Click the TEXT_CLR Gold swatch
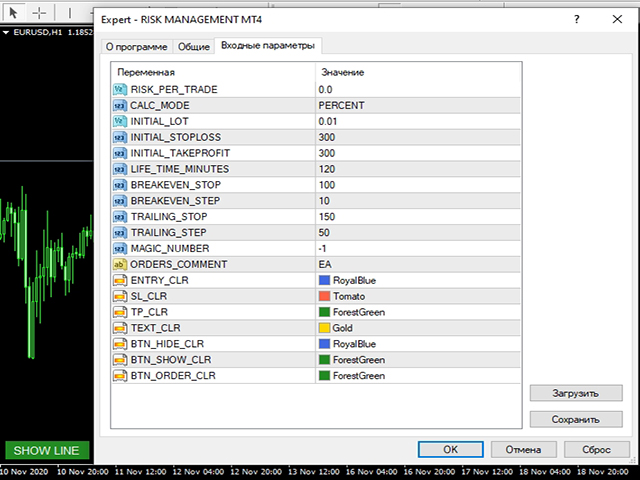Viewport: 640px width, 480px height. (324, 328)
